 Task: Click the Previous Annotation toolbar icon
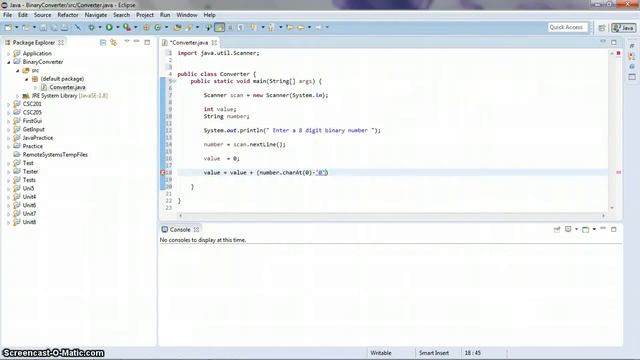[271, 27]
